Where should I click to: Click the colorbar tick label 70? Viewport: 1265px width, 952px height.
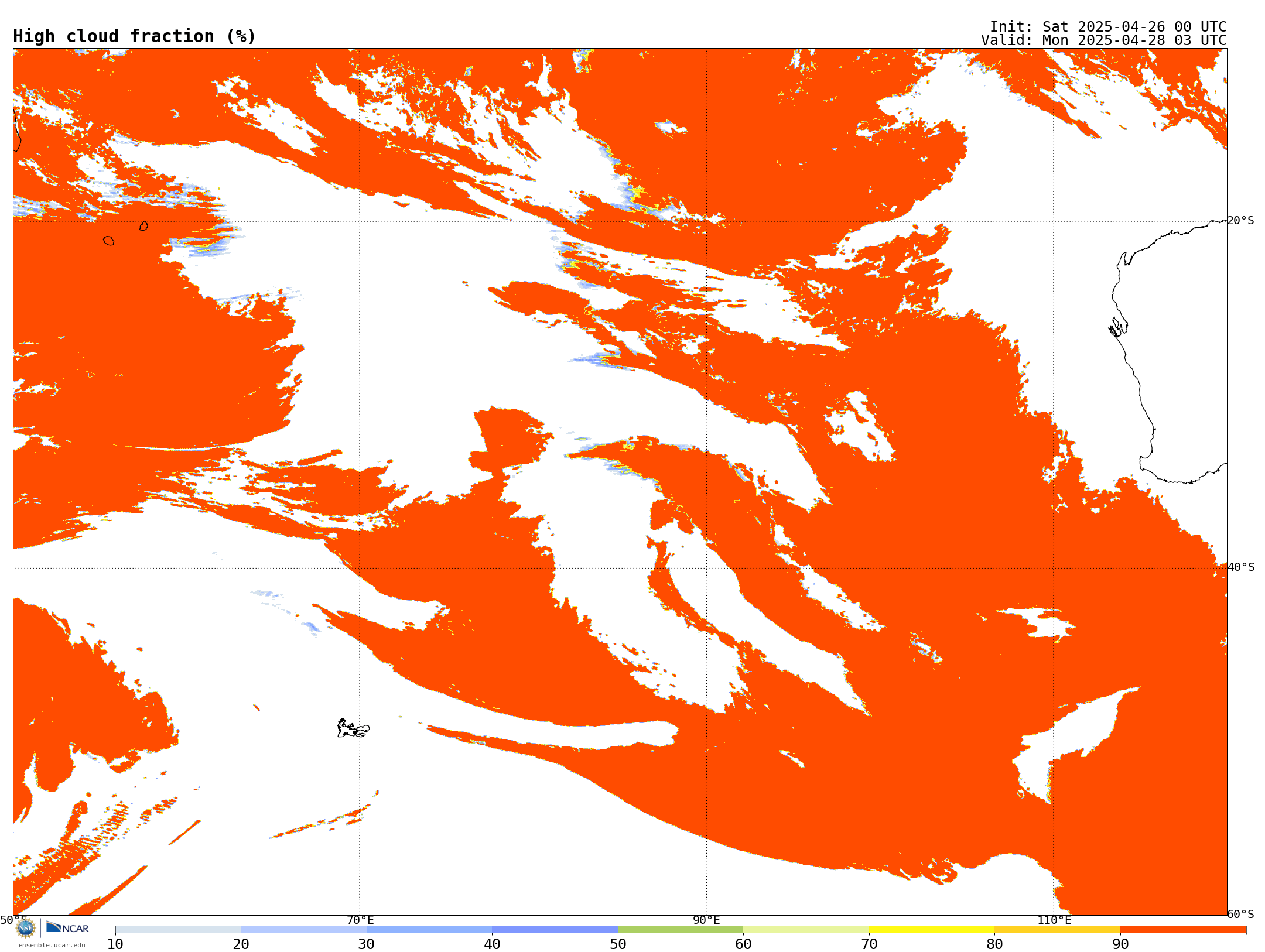pyautogui.click(x=869, y=944)
